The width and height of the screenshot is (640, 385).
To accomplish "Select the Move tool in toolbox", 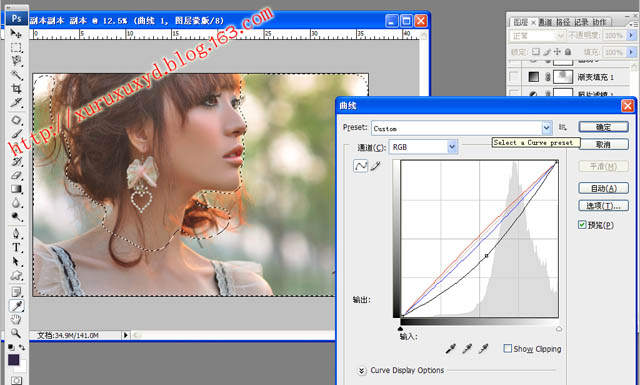I will coord(16,33).
